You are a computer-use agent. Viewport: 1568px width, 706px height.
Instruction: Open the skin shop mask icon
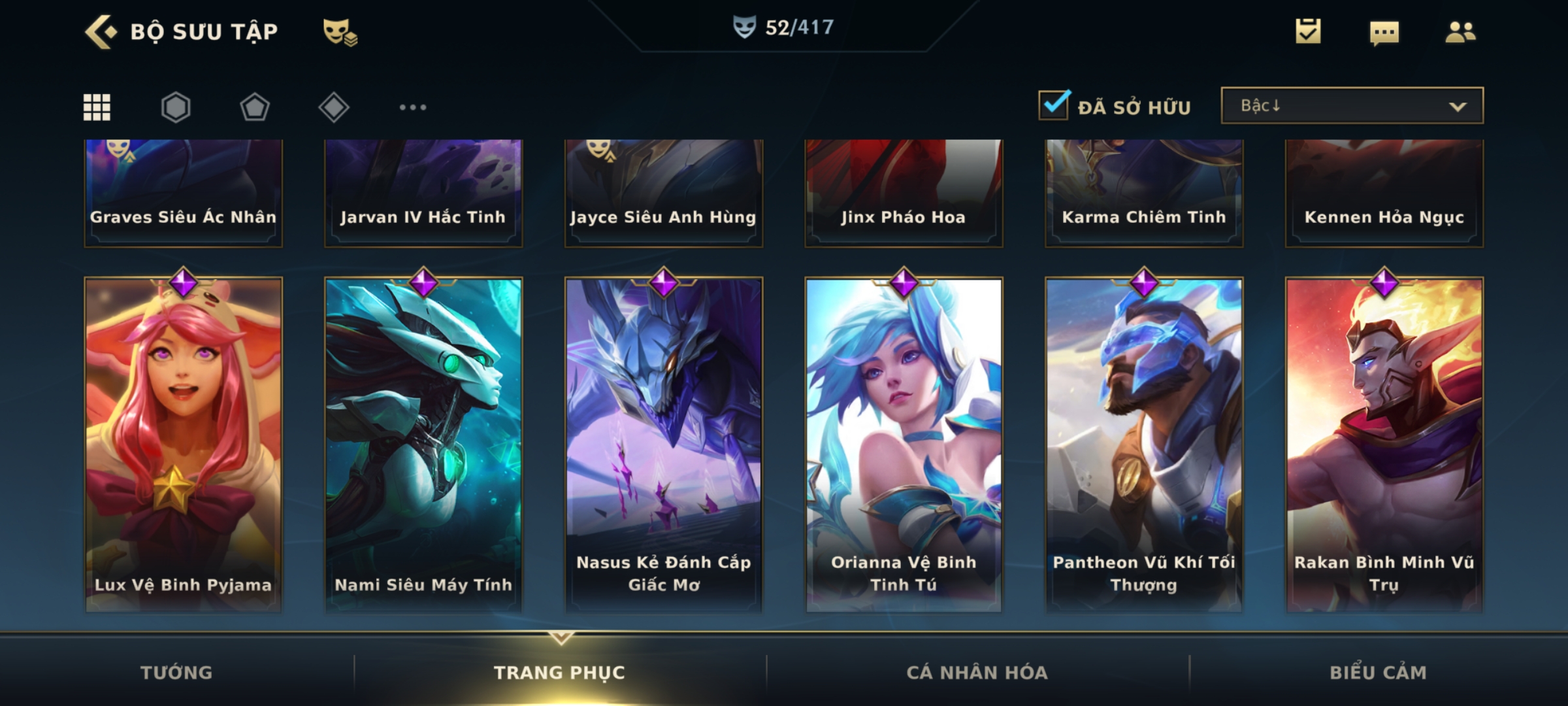point(340,32)
